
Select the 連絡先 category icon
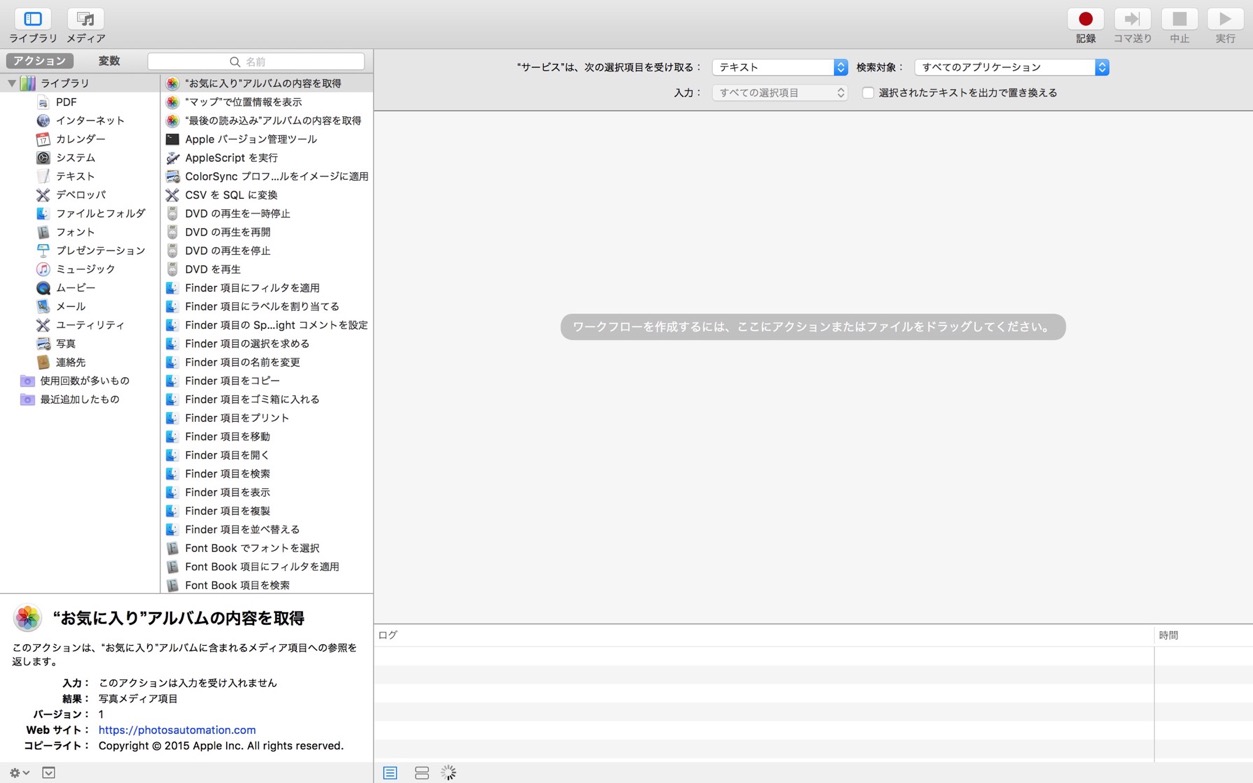click(x=43, y=362)
